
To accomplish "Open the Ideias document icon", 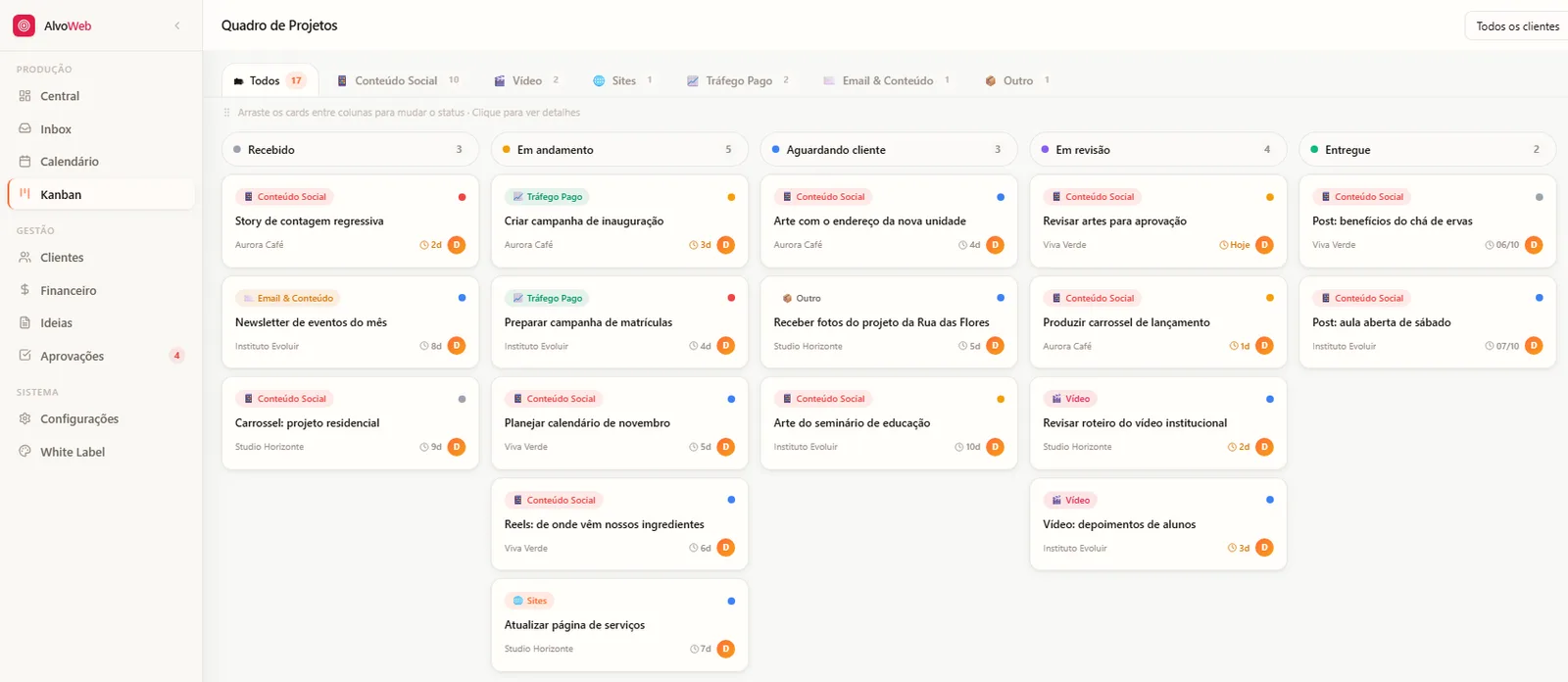I will [x=24, y=322].
